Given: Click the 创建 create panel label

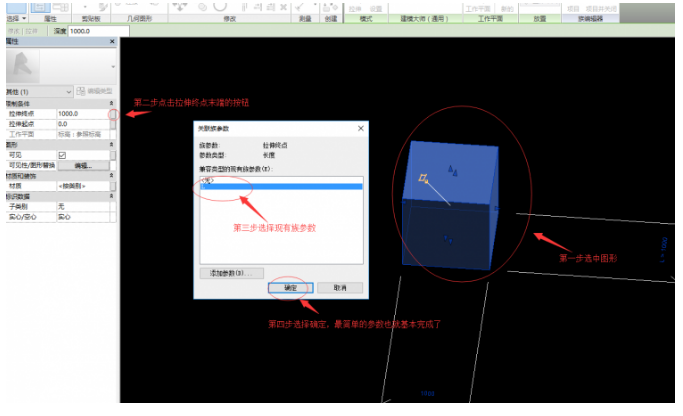Looking at the screenshot, I should [331, 19].
